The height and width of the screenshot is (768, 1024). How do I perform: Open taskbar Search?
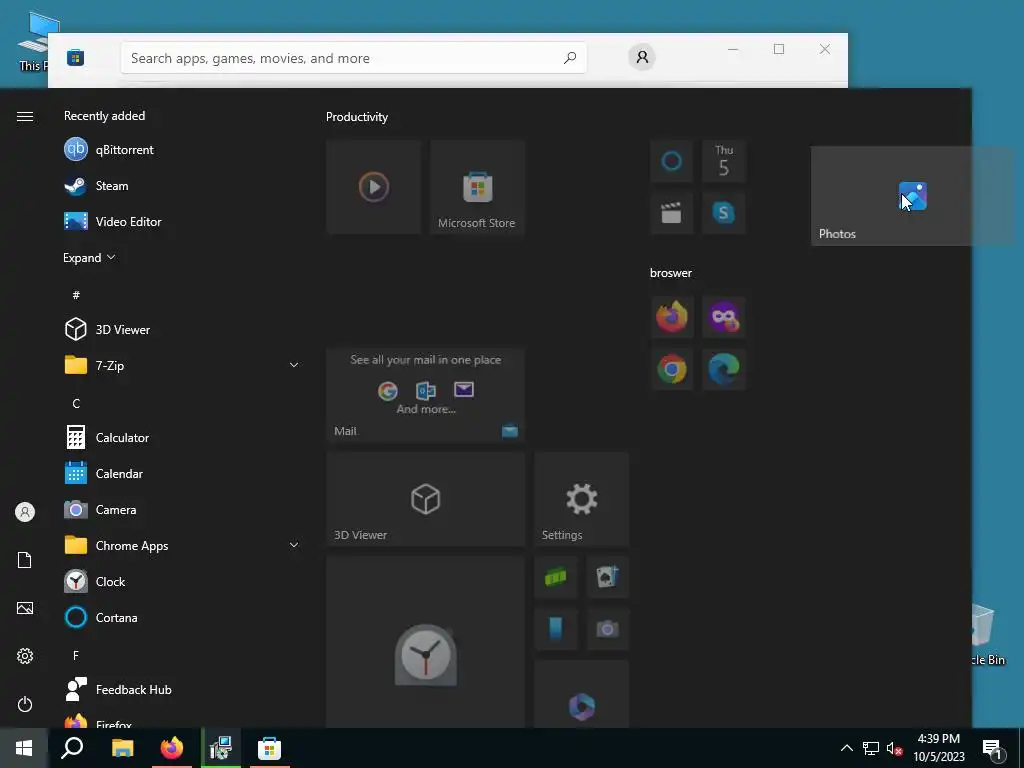tap(72, 748)
